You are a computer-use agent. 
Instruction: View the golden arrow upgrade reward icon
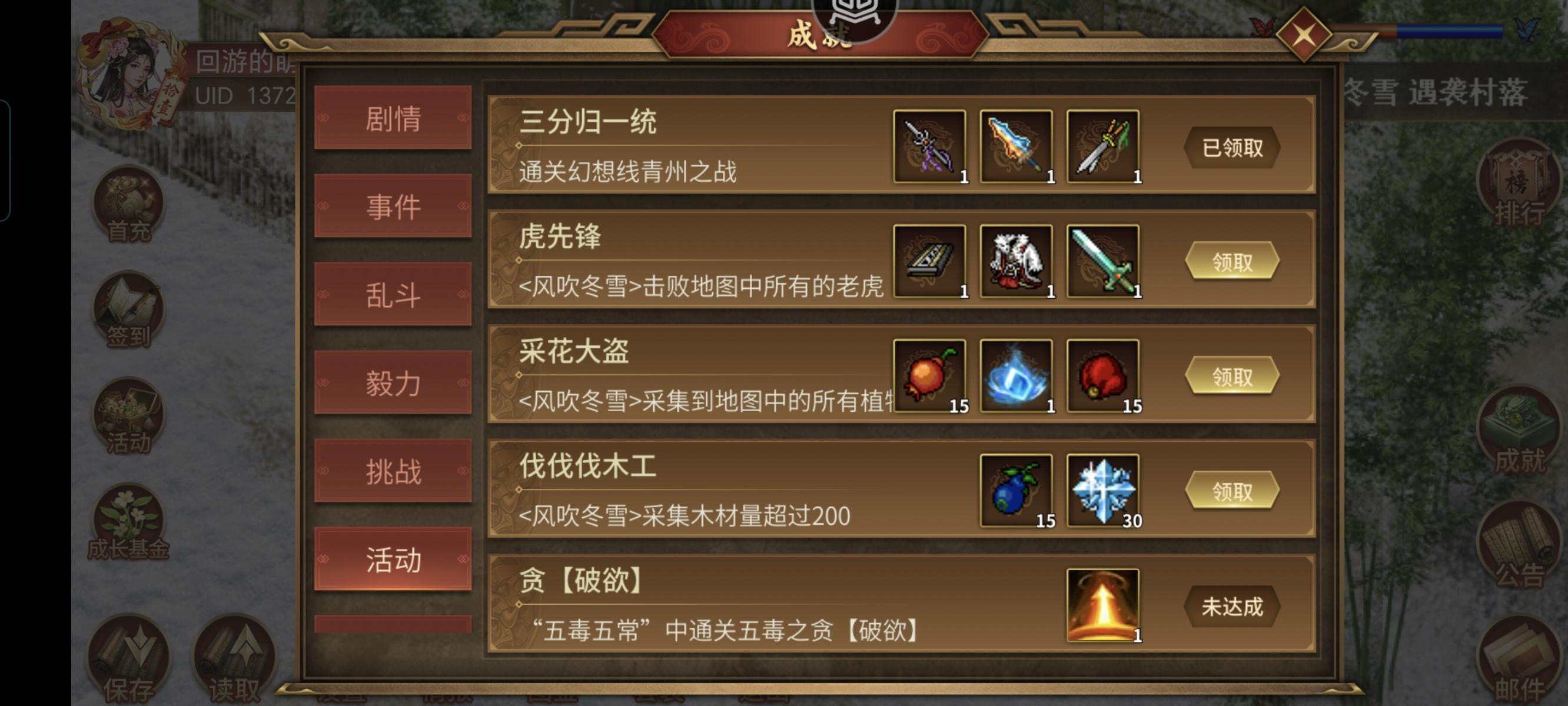coord(1102,605)
